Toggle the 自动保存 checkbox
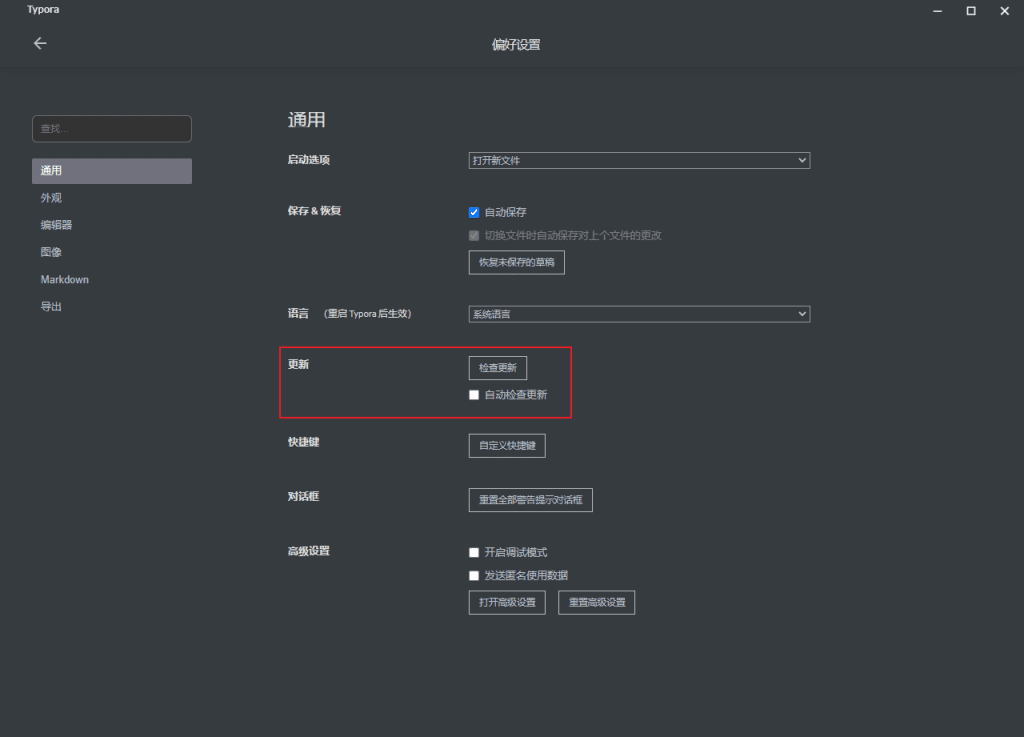 [x=475, y=212]
